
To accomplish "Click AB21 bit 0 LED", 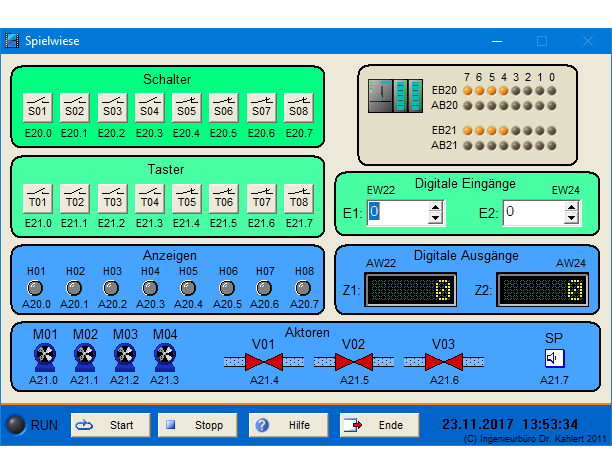I will click(x=552, y=146).
